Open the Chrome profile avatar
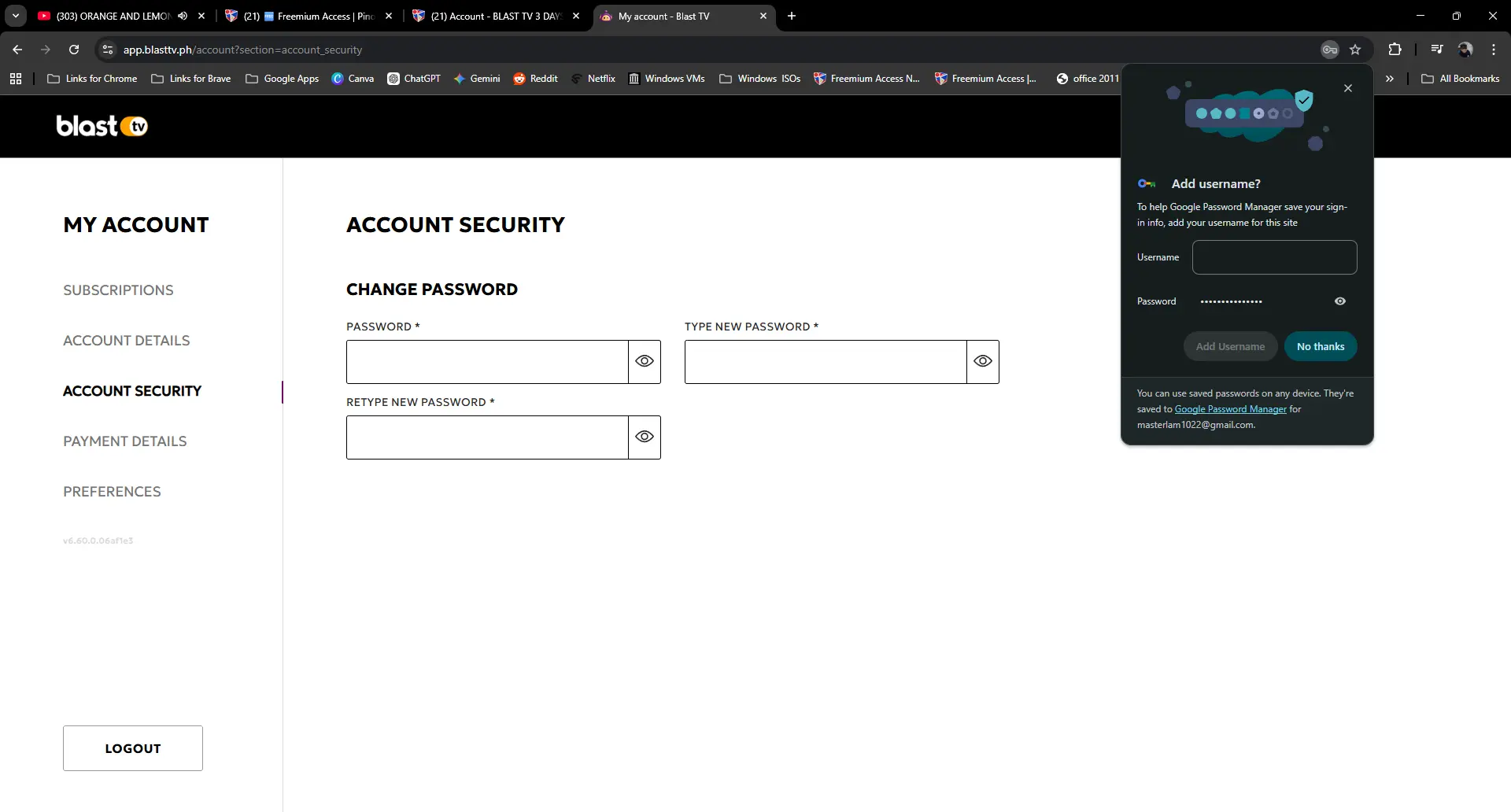Screen dimensions: 1511x812 click(x=1465, y=50)
